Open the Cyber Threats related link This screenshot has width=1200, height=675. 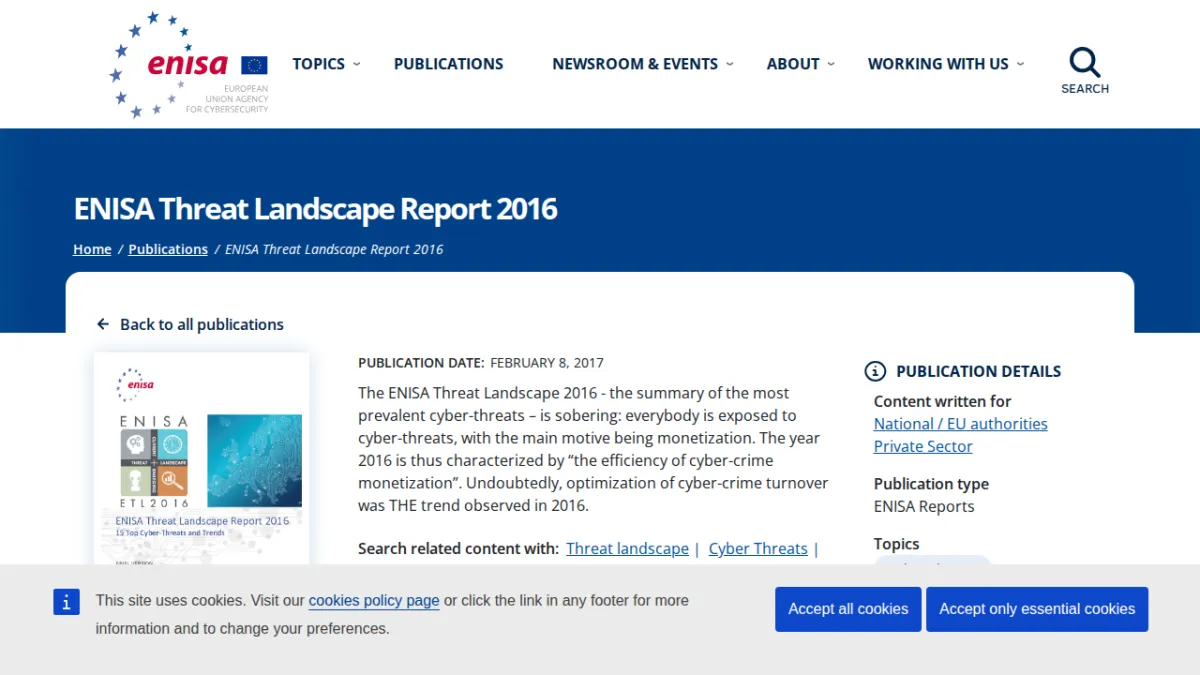[x=758, y=549]
